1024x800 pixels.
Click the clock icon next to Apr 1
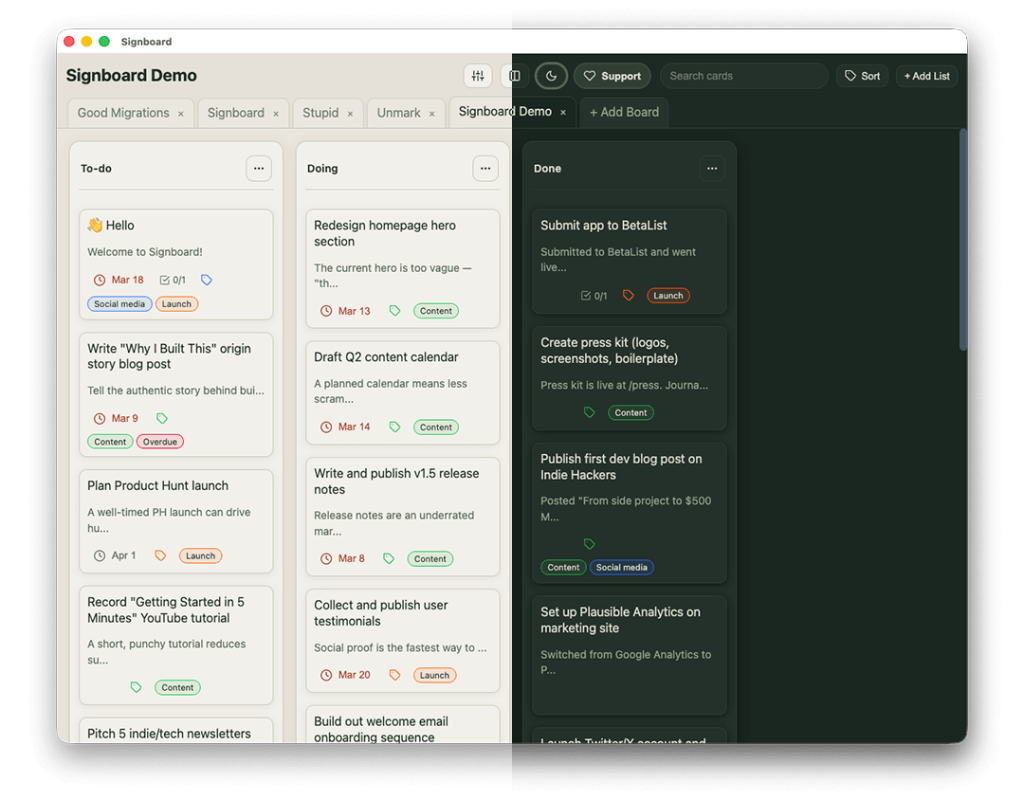(99, 556)
